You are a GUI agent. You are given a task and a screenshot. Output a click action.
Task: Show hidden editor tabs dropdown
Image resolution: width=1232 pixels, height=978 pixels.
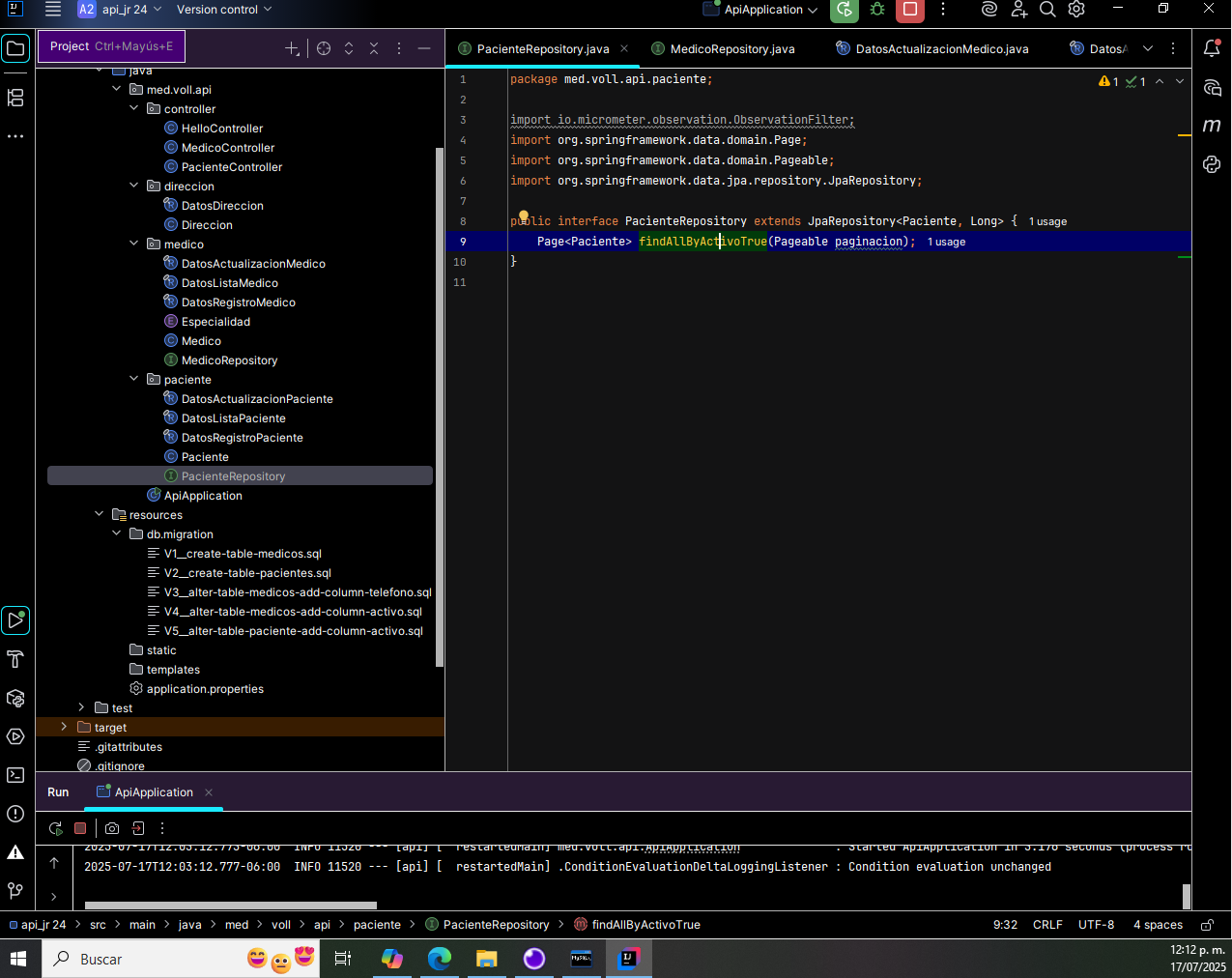[x=1148, y=48]
